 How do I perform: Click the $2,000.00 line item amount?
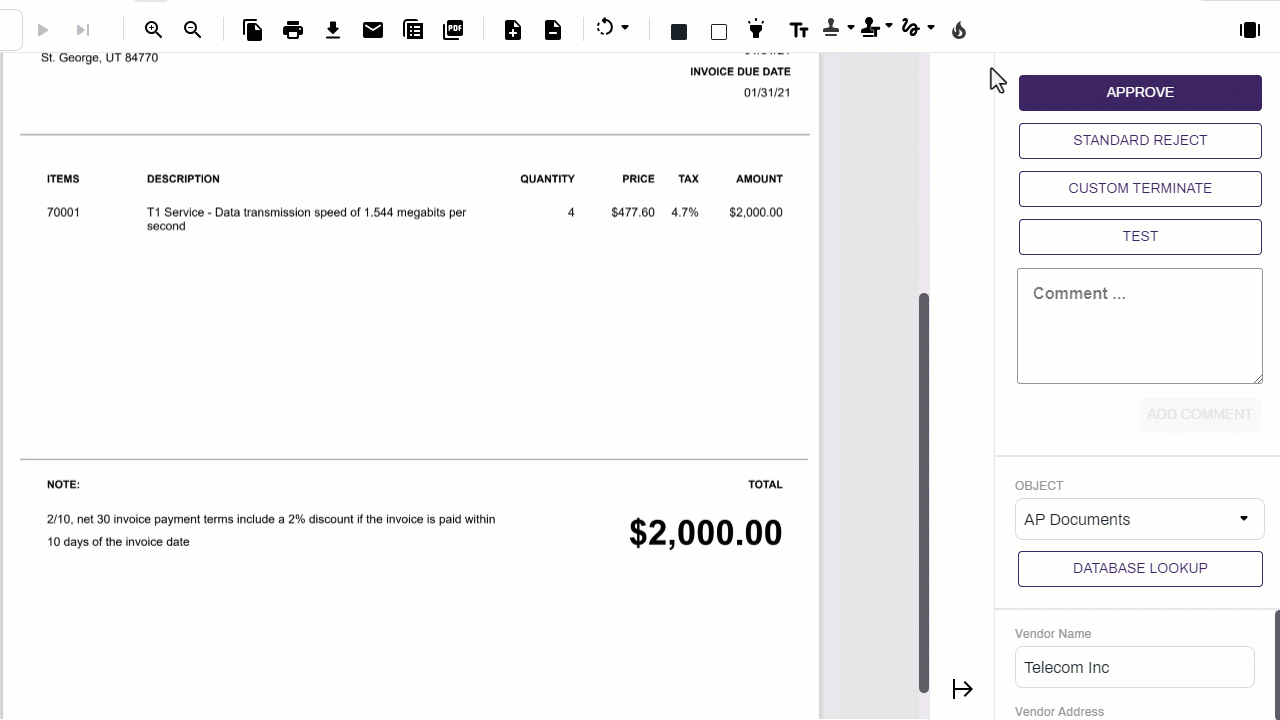756,212
